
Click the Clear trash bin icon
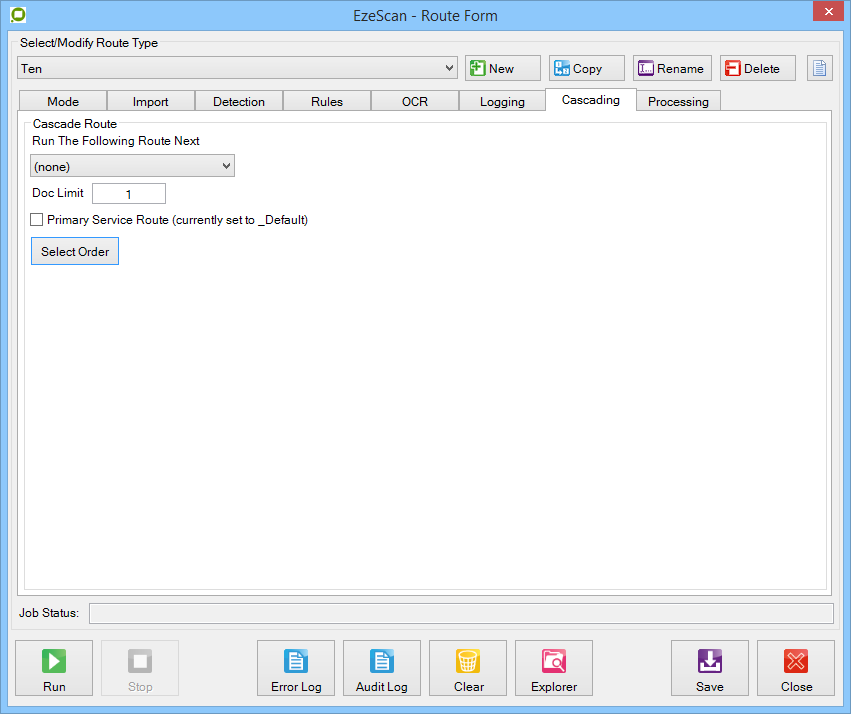[468, 661]
